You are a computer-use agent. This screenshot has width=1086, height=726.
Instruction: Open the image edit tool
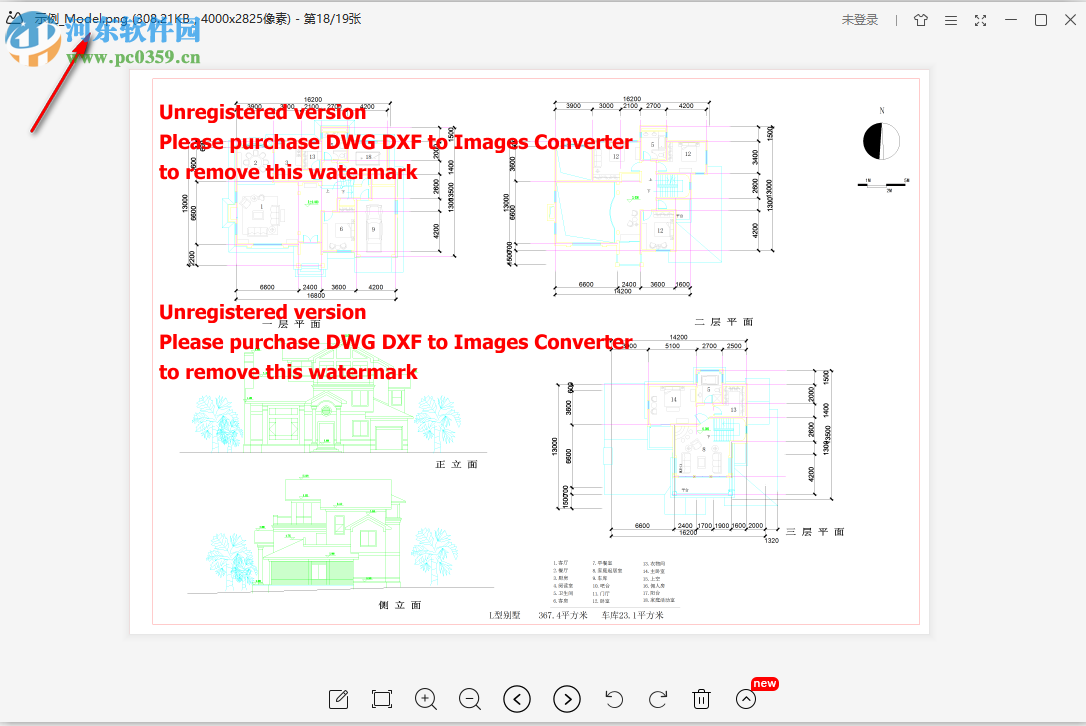point(338,699)
